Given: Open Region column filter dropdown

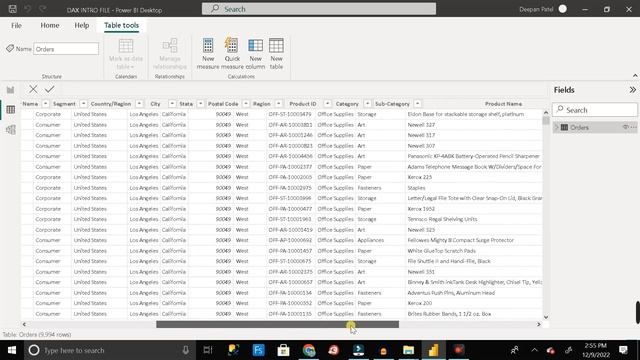Looking at the screenshot, I should pyautogui.click(x=278, y=104).
